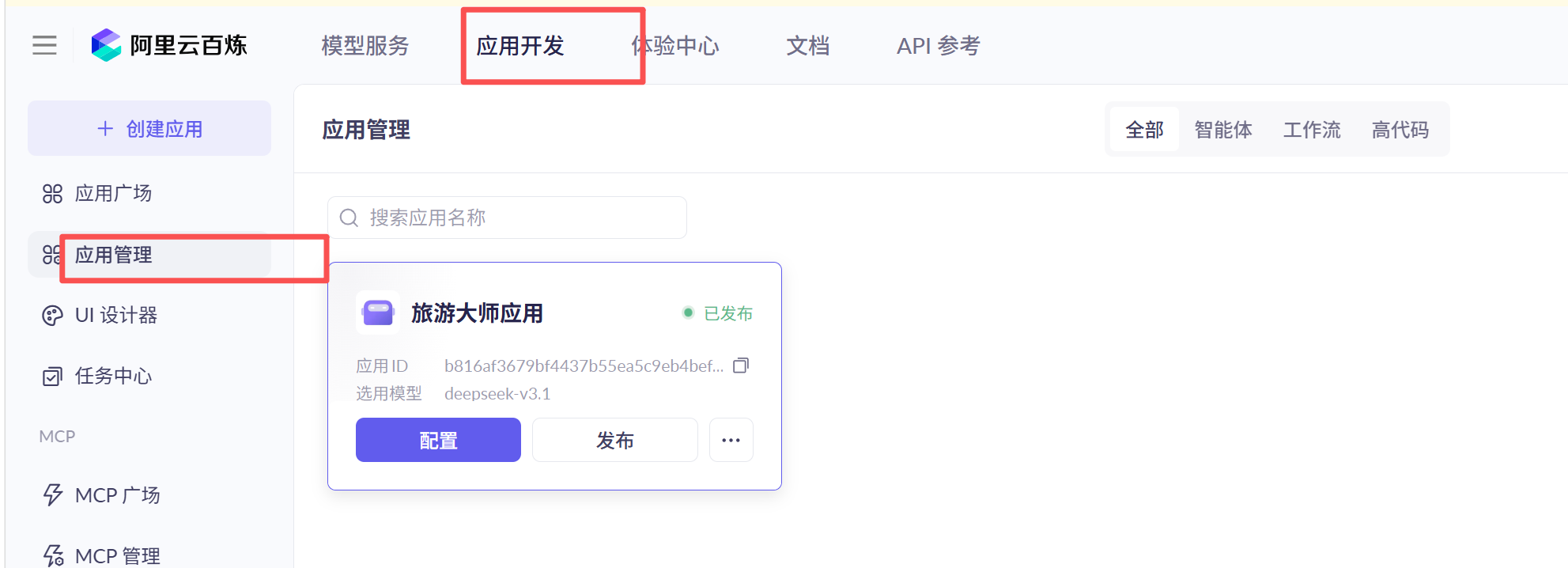Viewport: 1568px width, 568px height.
Task: Click the 阿里云百炼 logo
Action: (169, 45)
